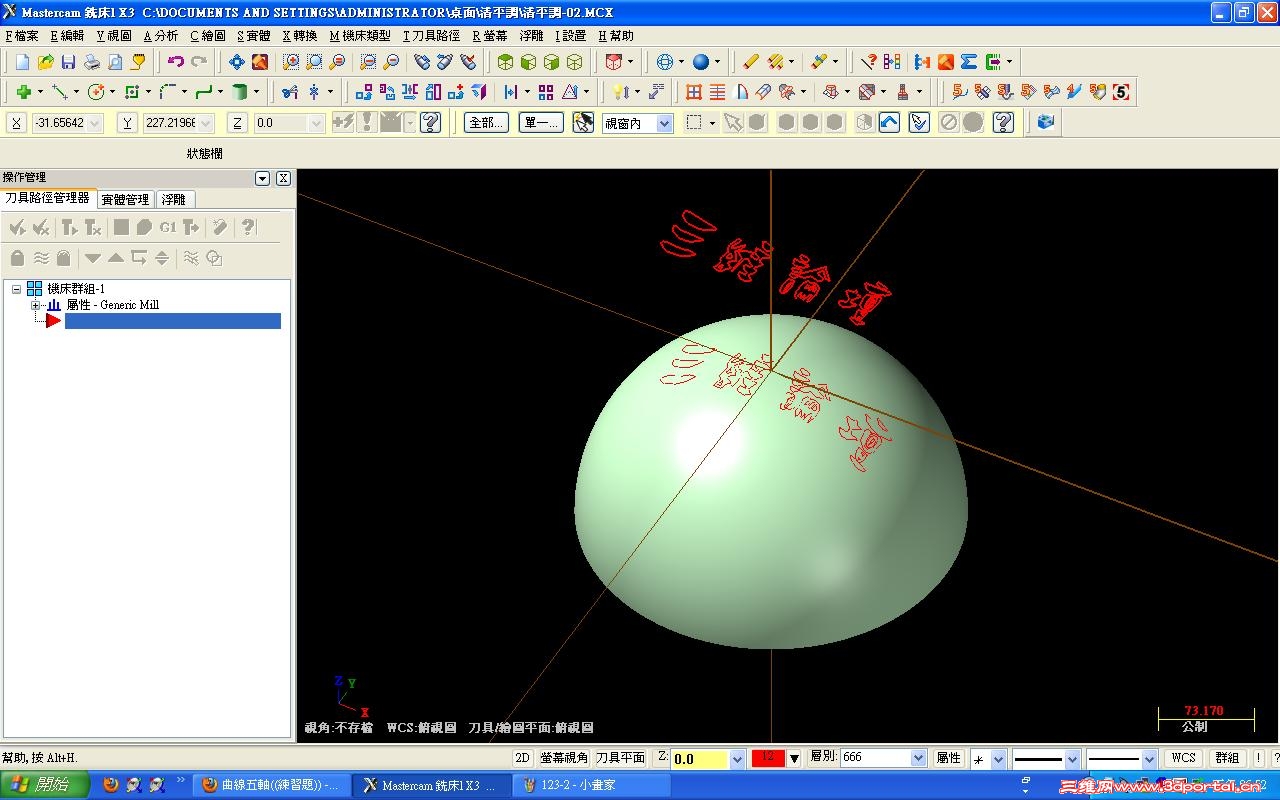Open the rectangle selection method dropdown arrow
Image resolution: width=1280 pixels, height=800 pixels.
(x=712, y=123)
